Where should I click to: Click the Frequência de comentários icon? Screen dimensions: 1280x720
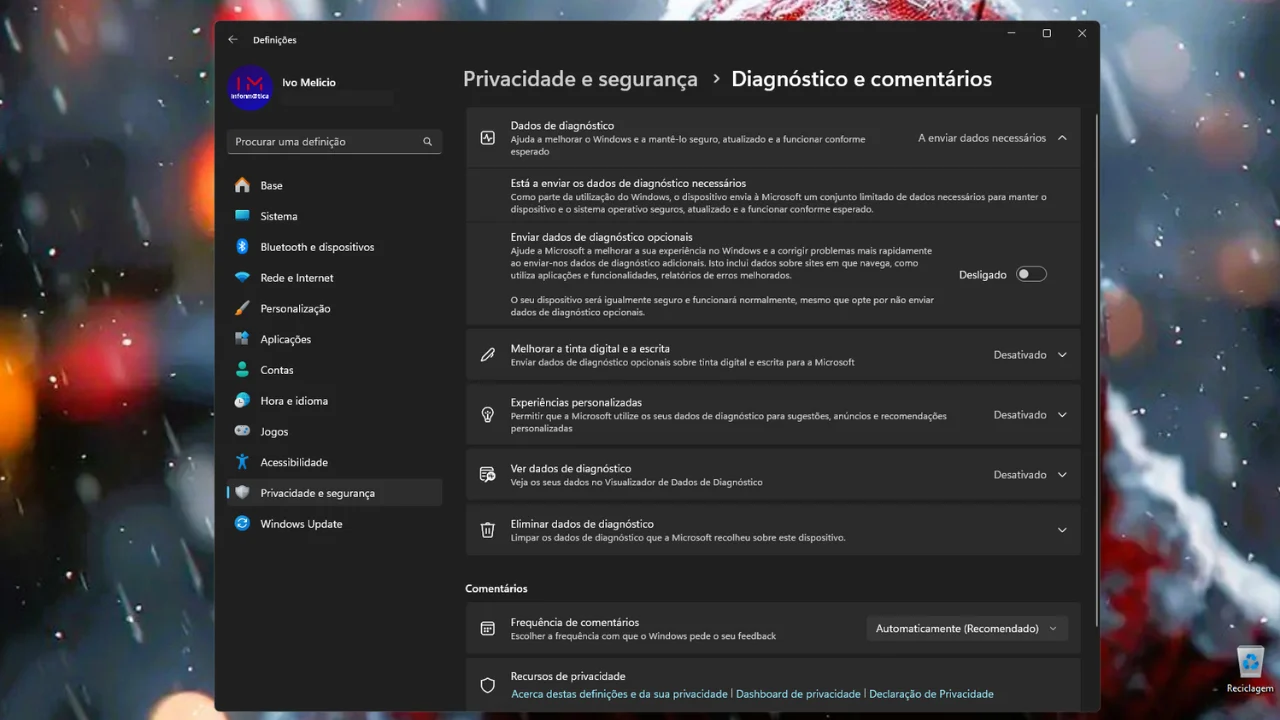pyautogui.click(x=488, y=629)
